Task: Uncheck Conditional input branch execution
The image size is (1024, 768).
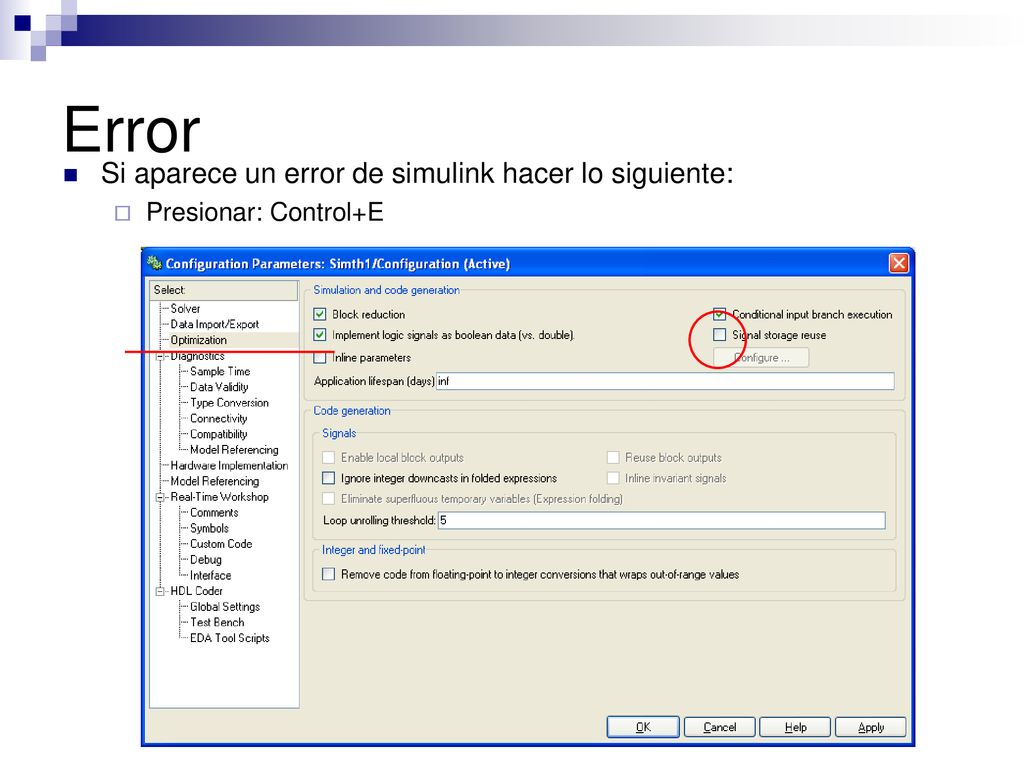Action: coord(719,314)
